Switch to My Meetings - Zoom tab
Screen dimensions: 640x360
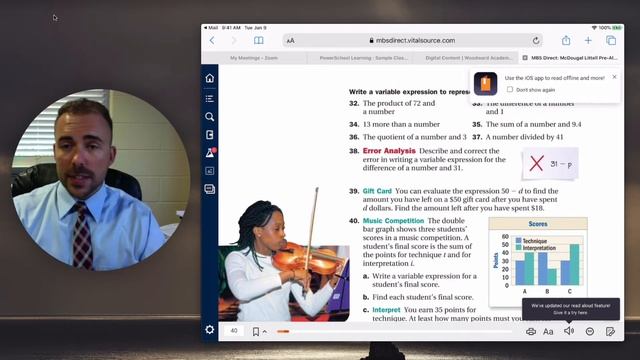253,58
